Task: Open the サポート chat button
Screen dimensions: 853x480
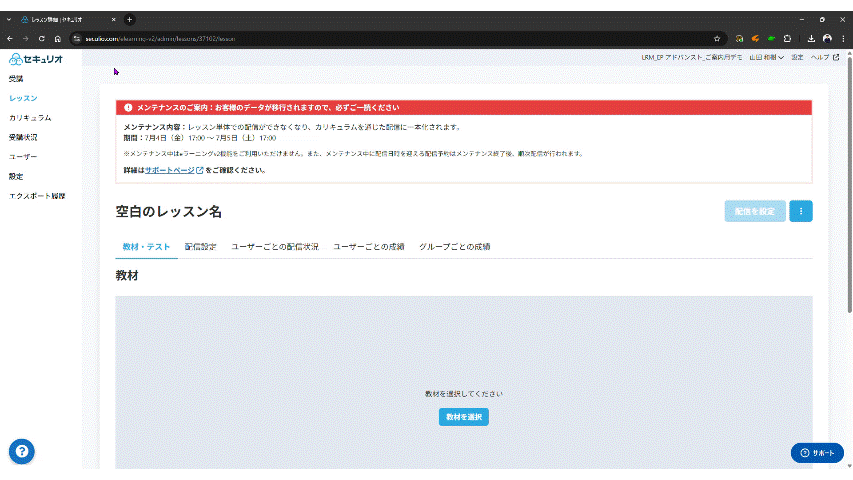Action: 817,453
